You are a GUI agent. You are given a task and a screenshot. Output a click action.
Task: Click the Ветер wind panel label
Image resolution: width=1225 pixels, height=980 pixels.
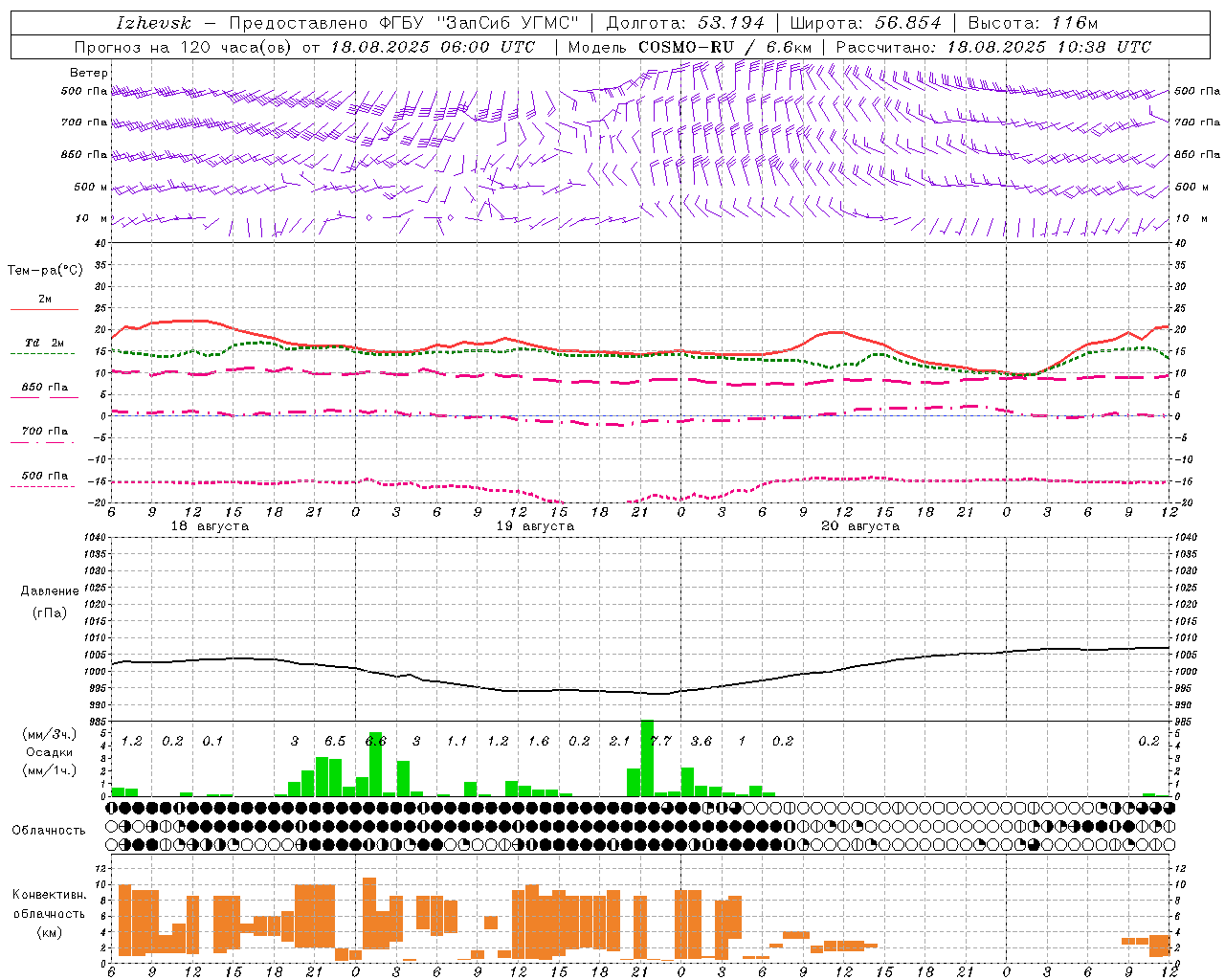pyautogui.click(x=88, y=73)
